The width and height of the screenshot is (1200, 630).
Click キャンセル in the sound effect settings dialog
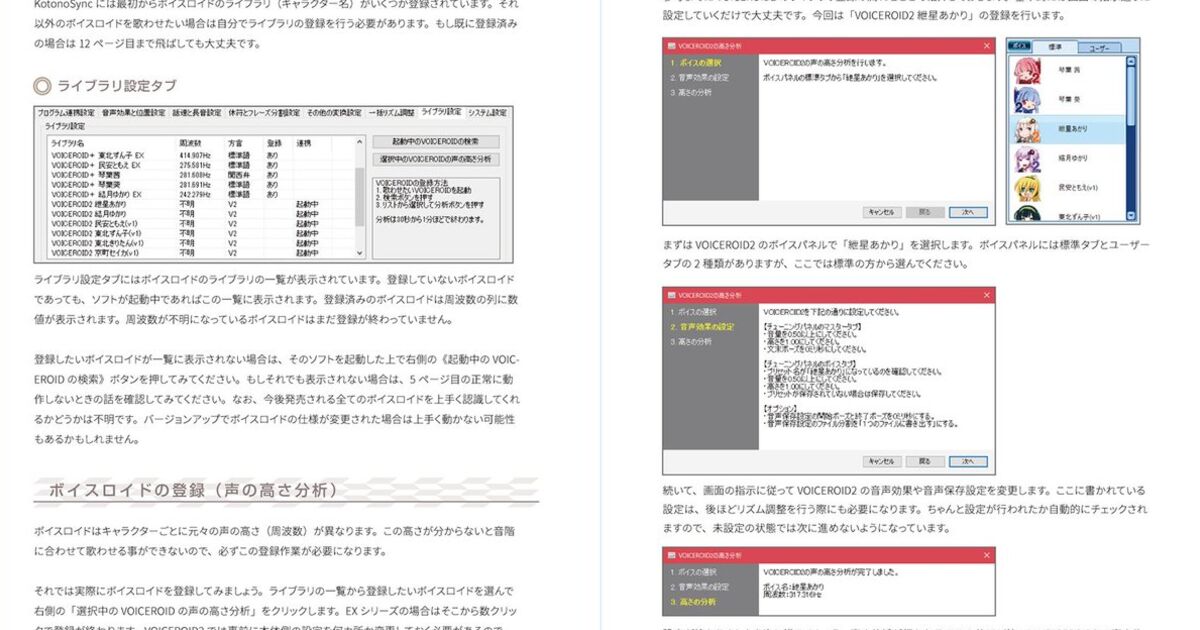(882, 461)
